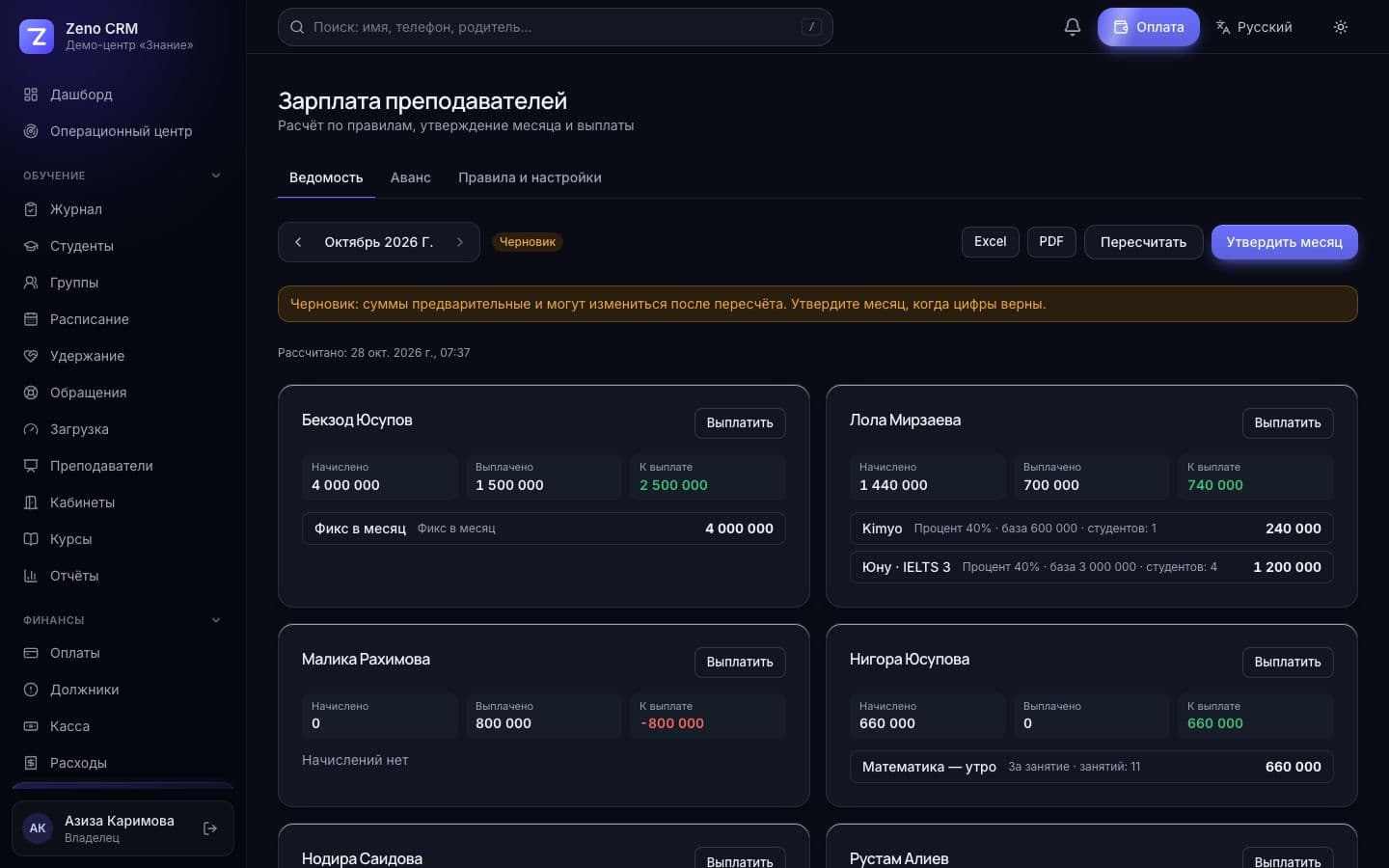
Task: Click the Журнал icon in the sidebar
Action: (x=31, y=209)
